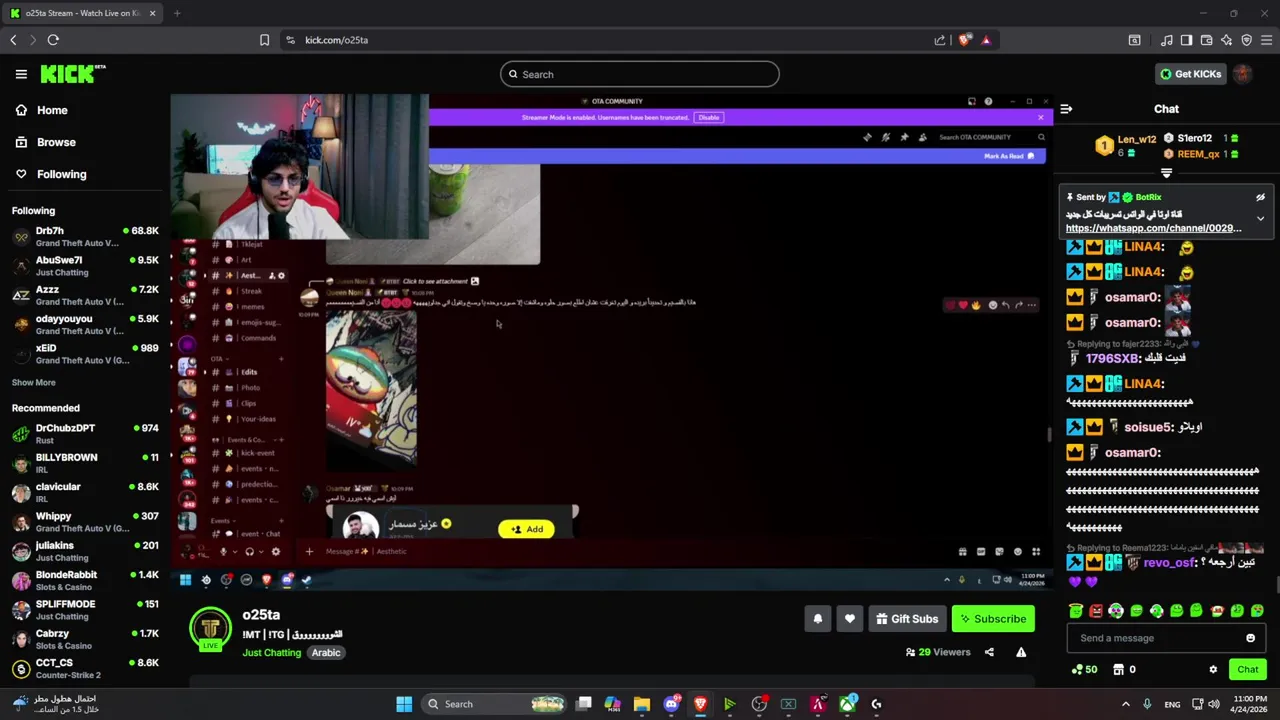
Task: Open SPLIFFMODE recommended channel
Action: pos(85,610)
